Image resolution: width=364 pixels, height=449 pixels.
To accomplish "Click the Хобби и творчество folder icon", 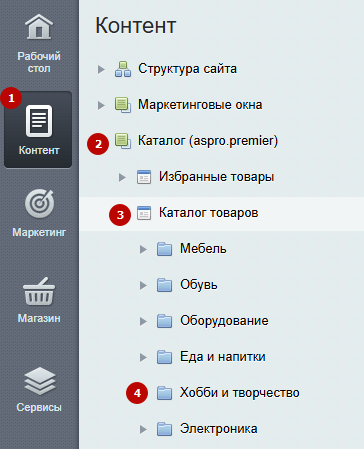I will coord(164,393).
